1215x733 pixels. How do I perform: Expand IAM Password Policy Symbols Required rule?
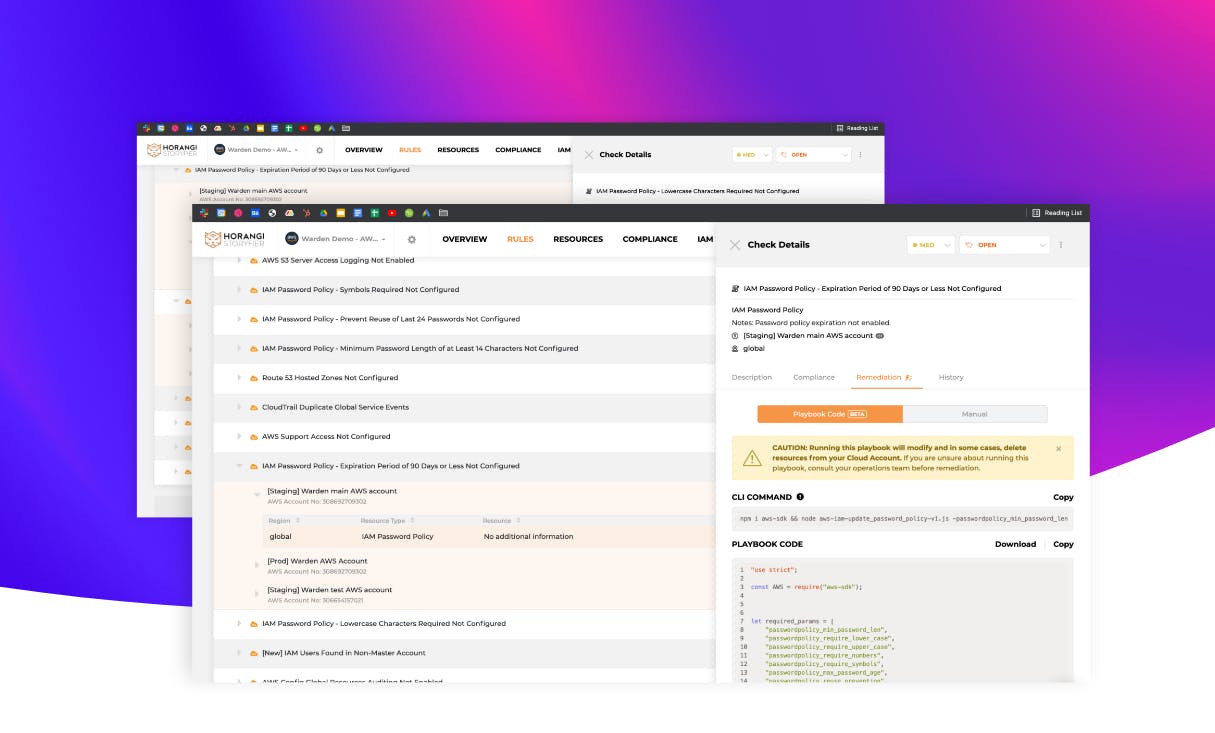click(x=239, y=290)
